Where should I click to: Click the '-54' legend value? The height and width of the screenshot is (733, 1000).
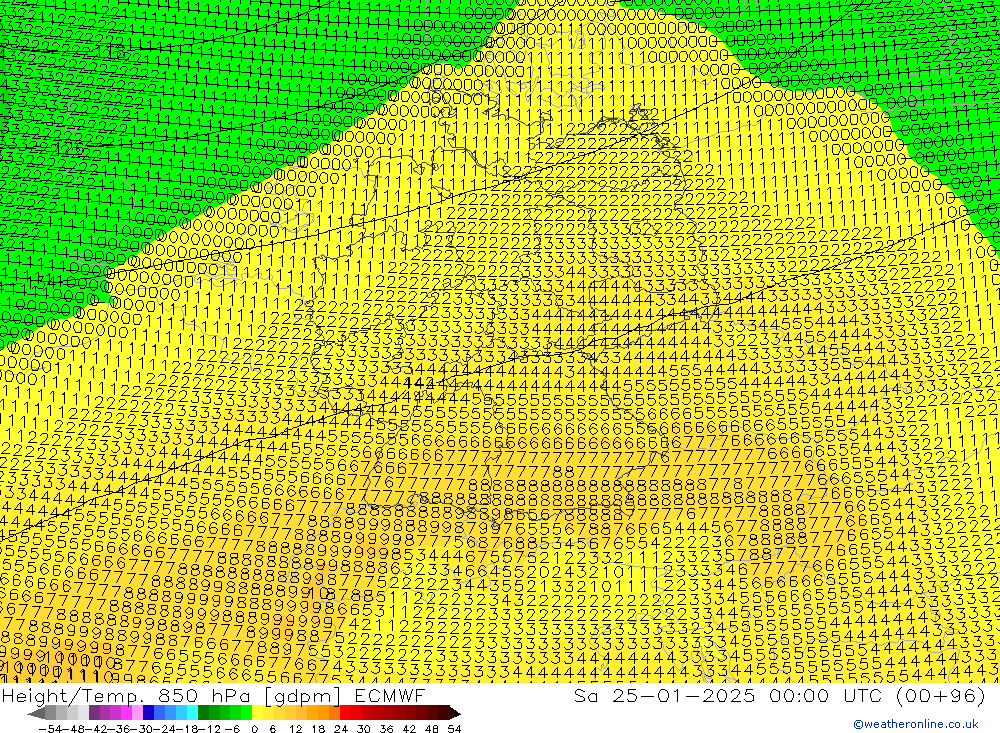click(50, 729)
